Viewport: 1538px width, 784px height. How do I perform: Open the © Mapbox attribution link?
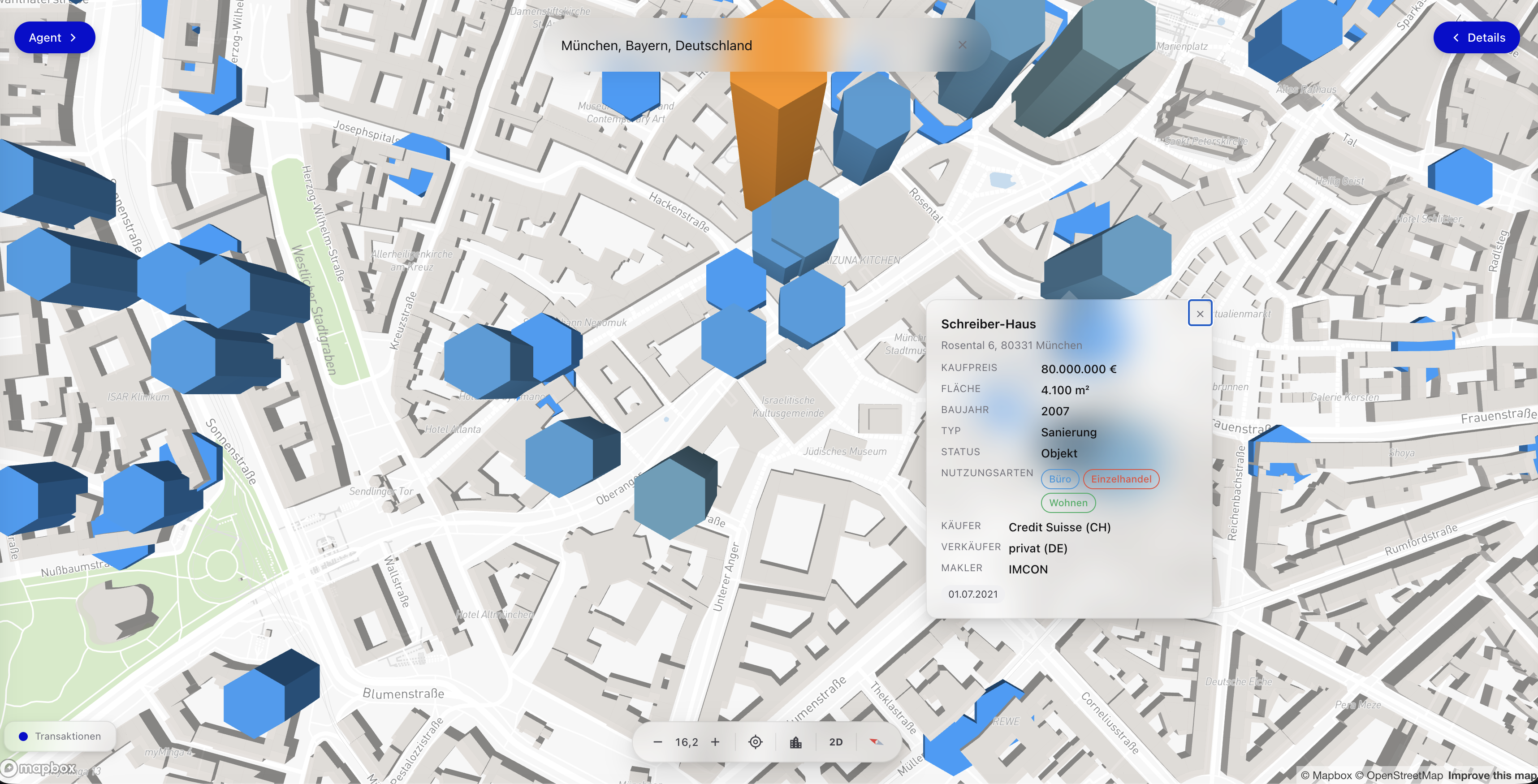tap(1326, 775)
